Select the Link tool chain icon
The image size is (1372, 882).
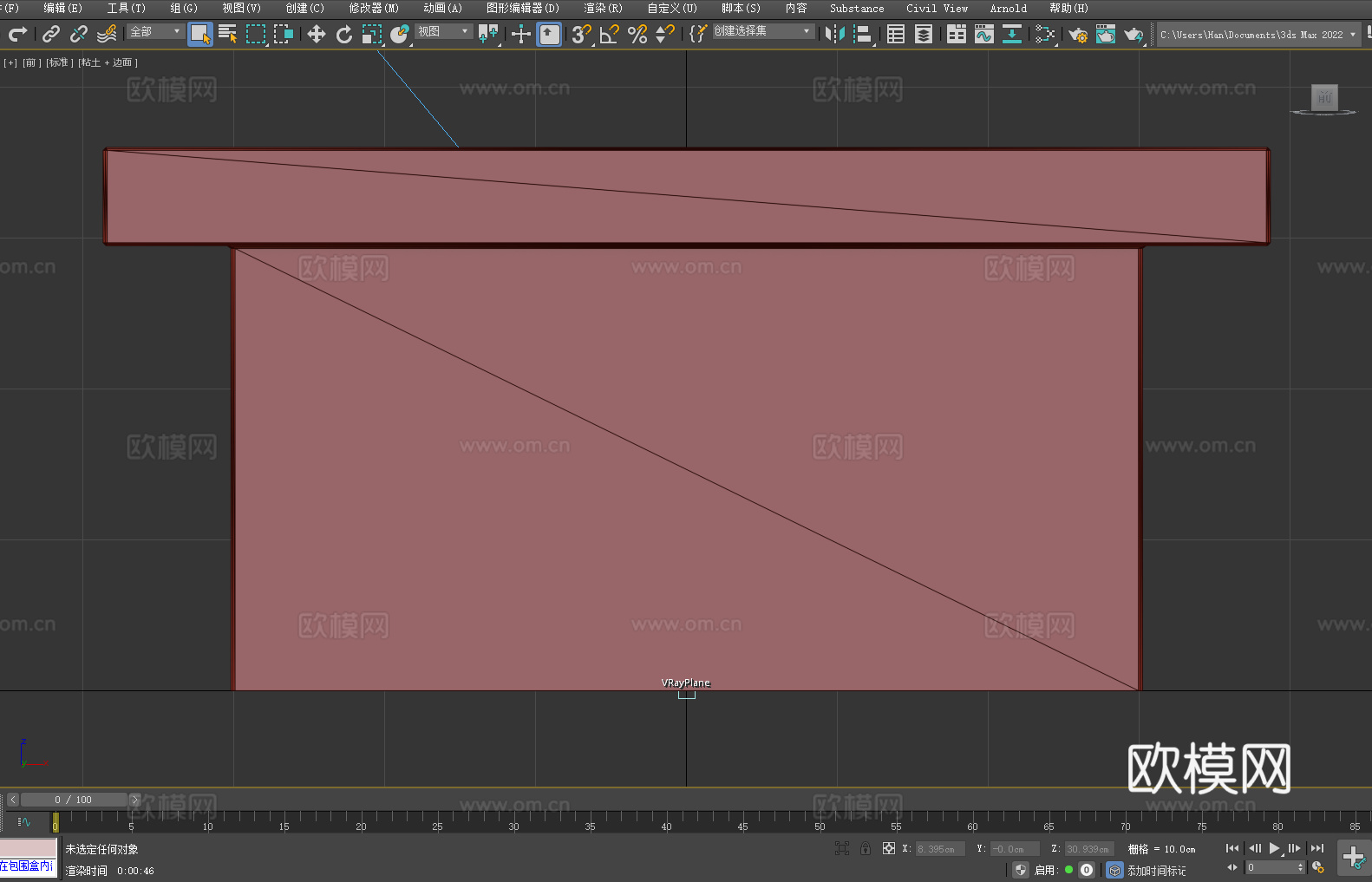[51, 34]
